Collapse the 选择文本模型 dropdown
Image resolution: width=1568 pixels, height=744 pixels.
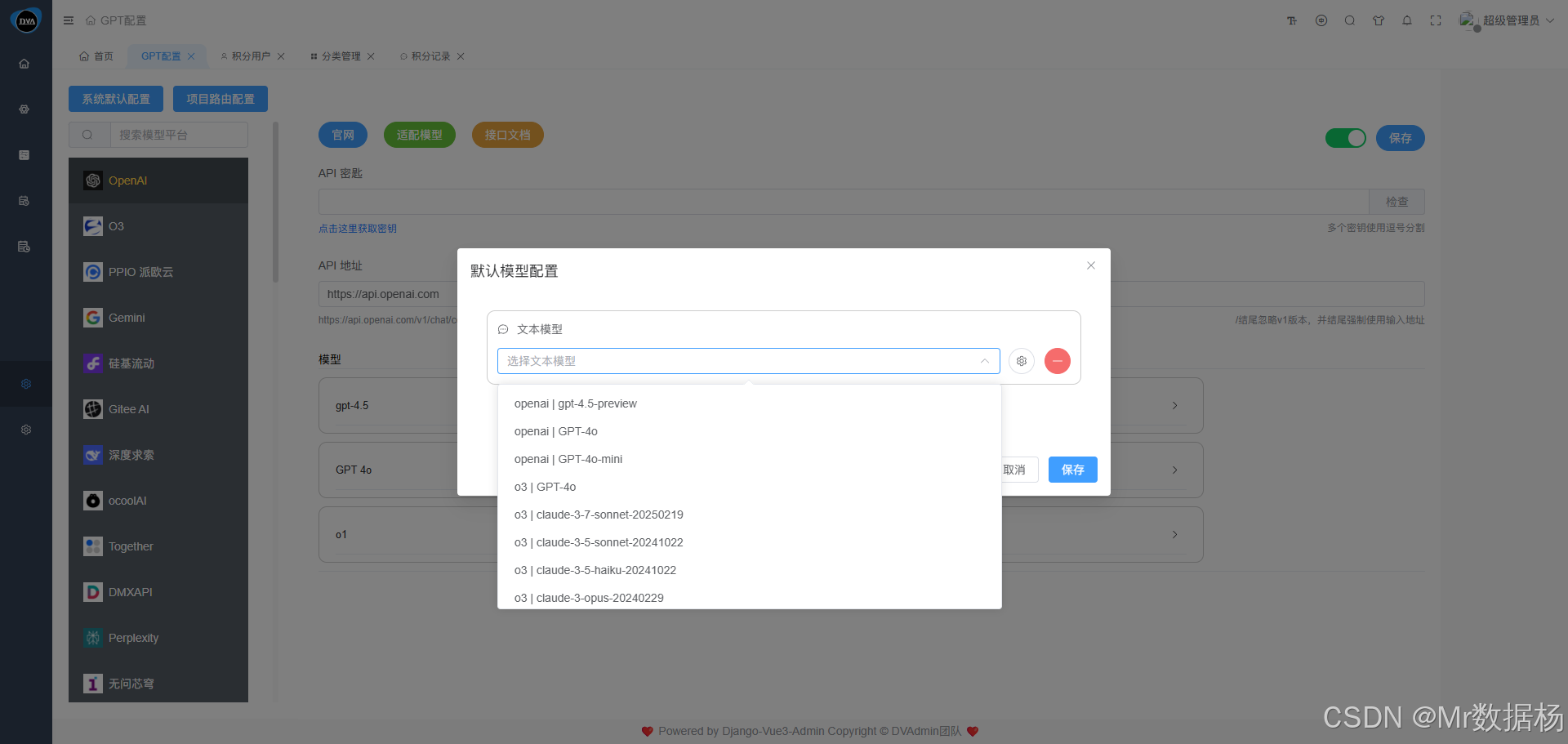coord(985,361)
